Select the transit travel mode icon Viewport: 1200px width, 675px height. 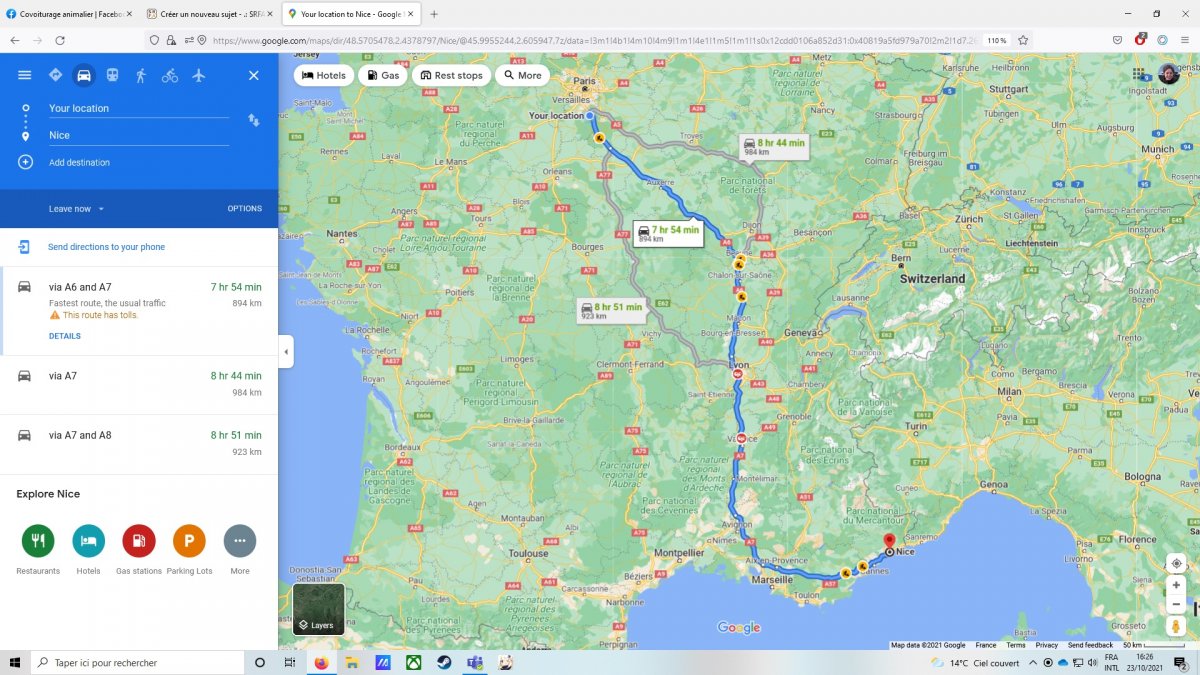[112, 75]
